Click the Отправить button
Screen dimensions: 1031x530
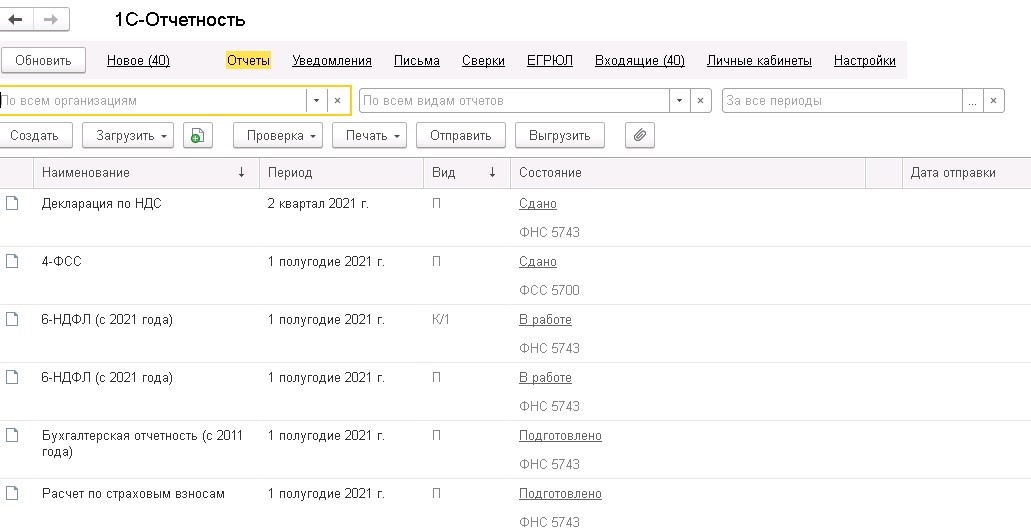pos(461,135)
